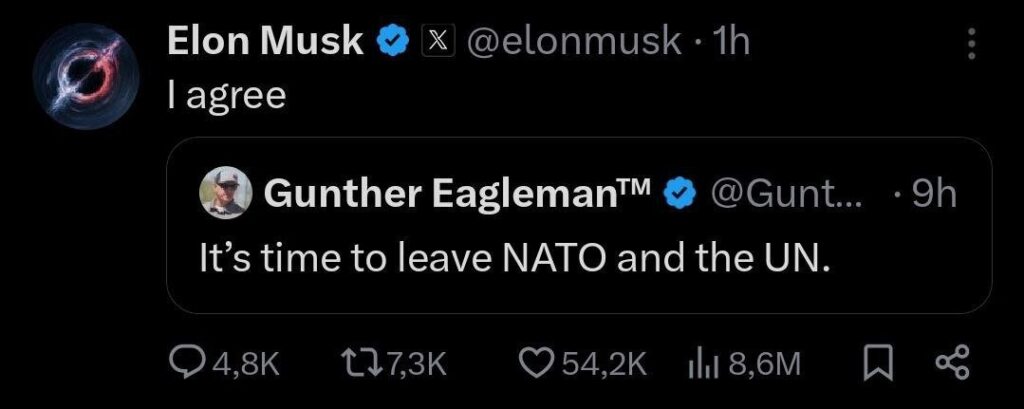Open the quoted tweet's 9h timestamp
Screen dimensions: 1024x409
tap(932, 193)
